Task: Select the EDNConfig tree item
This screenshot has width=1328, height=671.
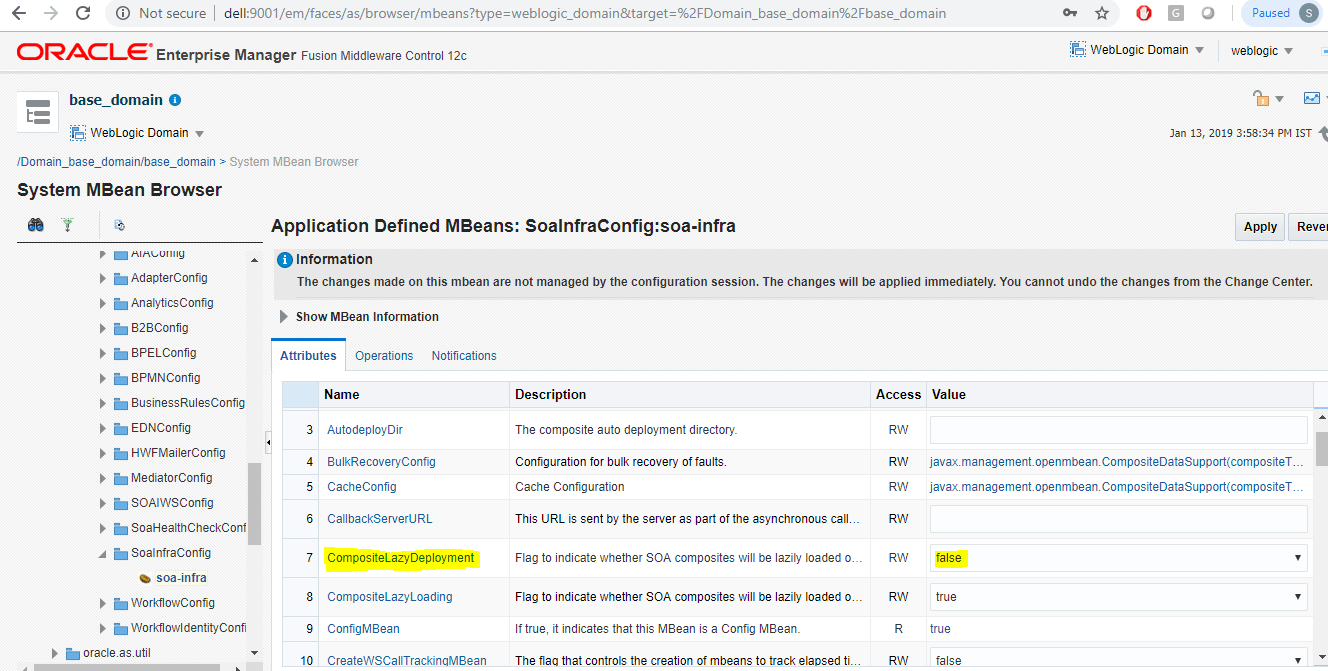Action: 161,428
